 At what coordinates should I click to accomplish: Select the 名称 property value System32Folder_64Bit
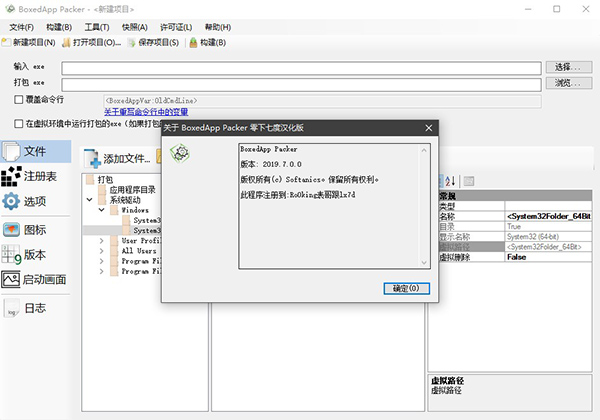click(548, 216)
